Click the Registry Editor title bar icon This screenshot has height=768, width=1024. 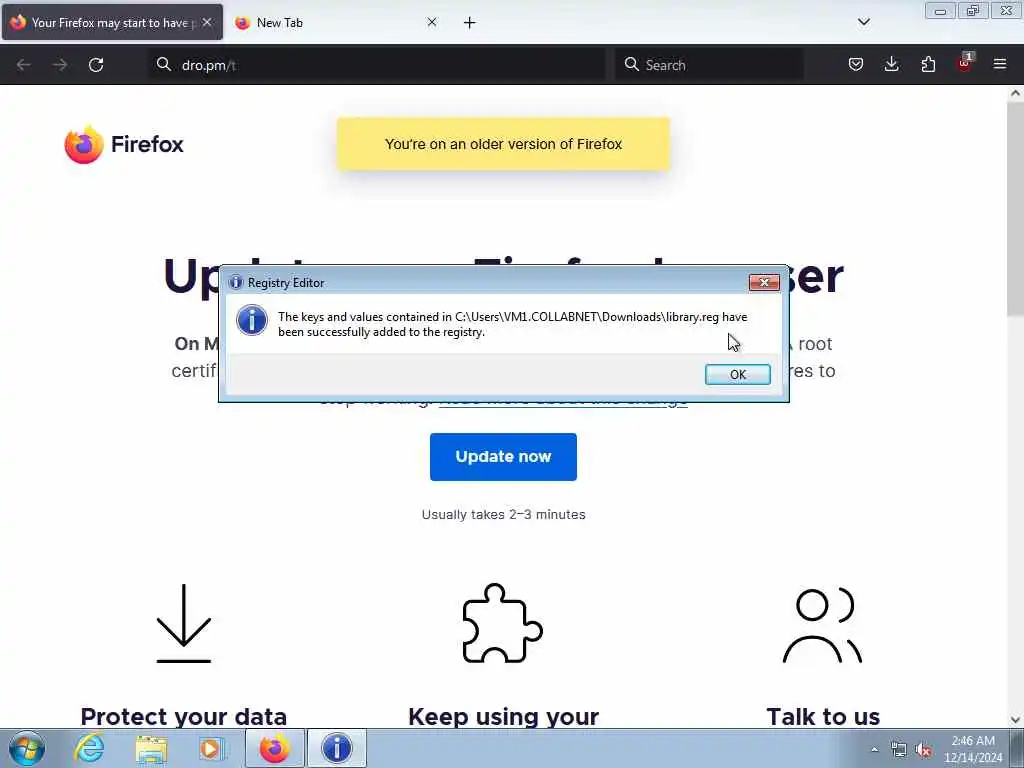pos(236,282)
